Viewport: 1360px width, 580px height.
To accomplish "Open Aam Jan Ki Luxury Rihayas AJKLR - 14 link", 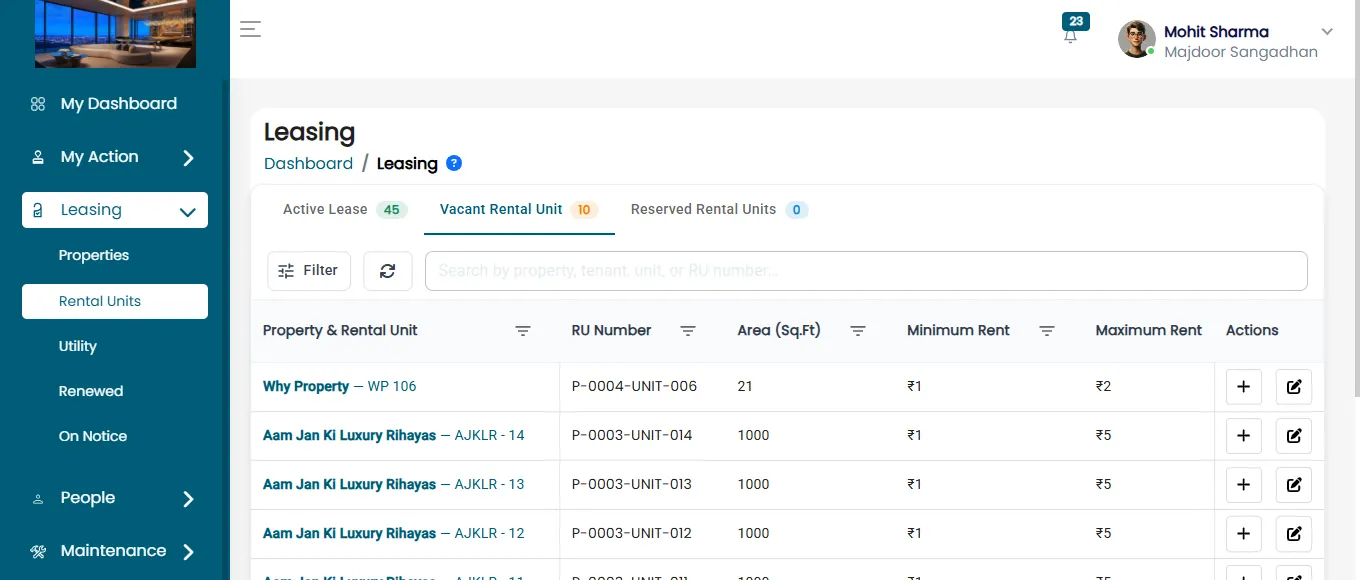I will 394,435.
